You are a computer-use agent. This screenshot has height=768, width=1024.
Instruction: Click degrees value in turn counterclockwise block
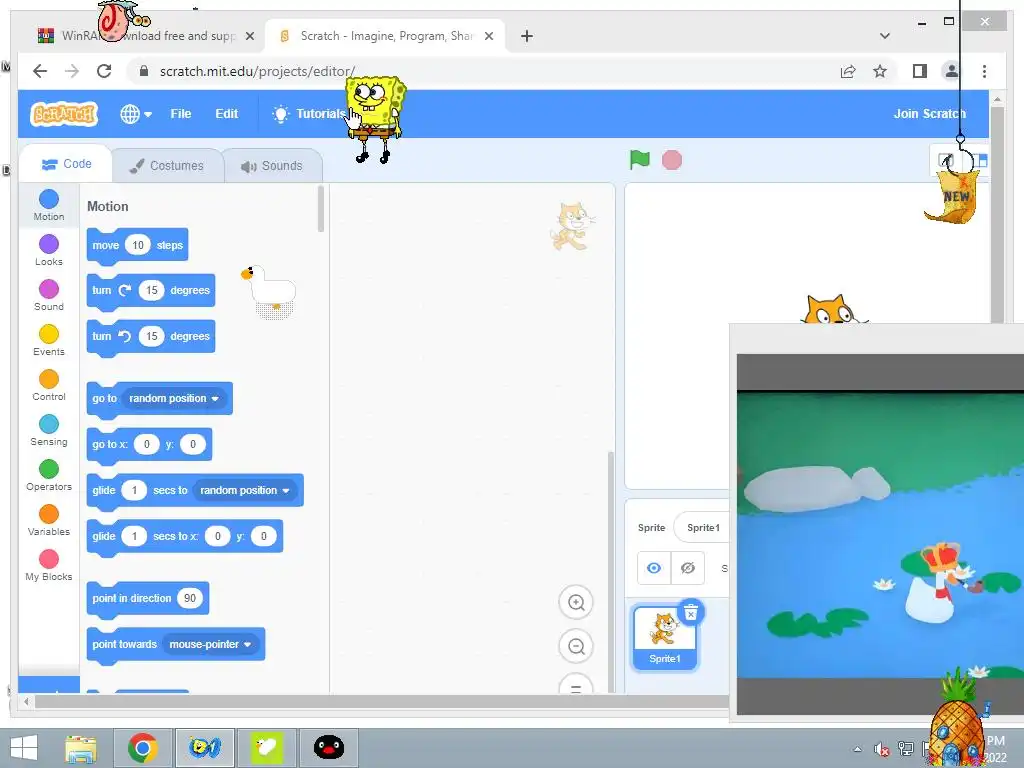click(x=152, y=336)
